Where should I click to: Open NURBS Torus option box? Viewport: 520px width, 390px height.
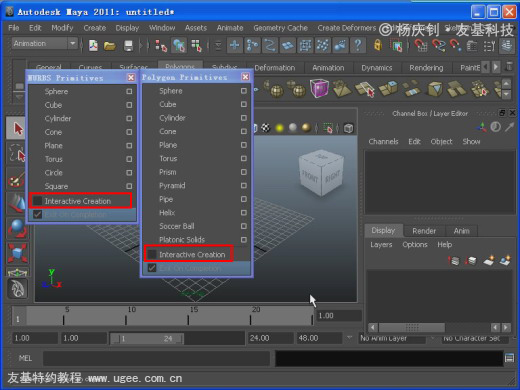pyautogui.click(x=129, y=159)
